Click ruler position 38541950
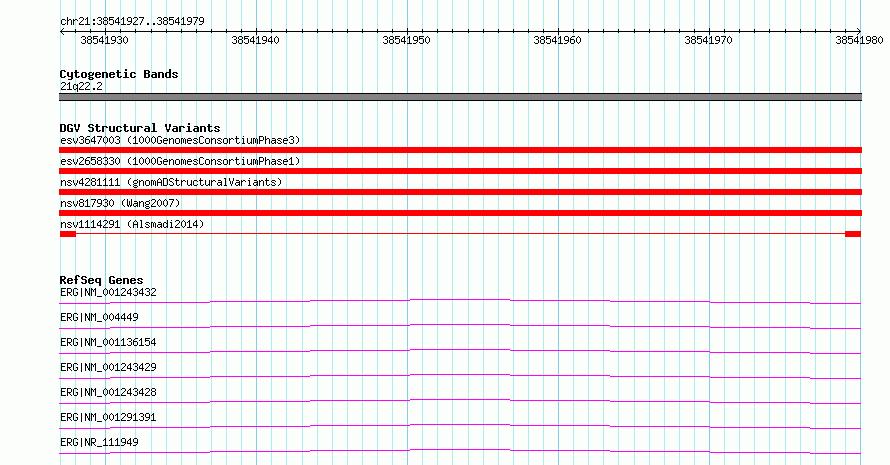The width and height of the screenshot is (890, 465). click(406, 40)
